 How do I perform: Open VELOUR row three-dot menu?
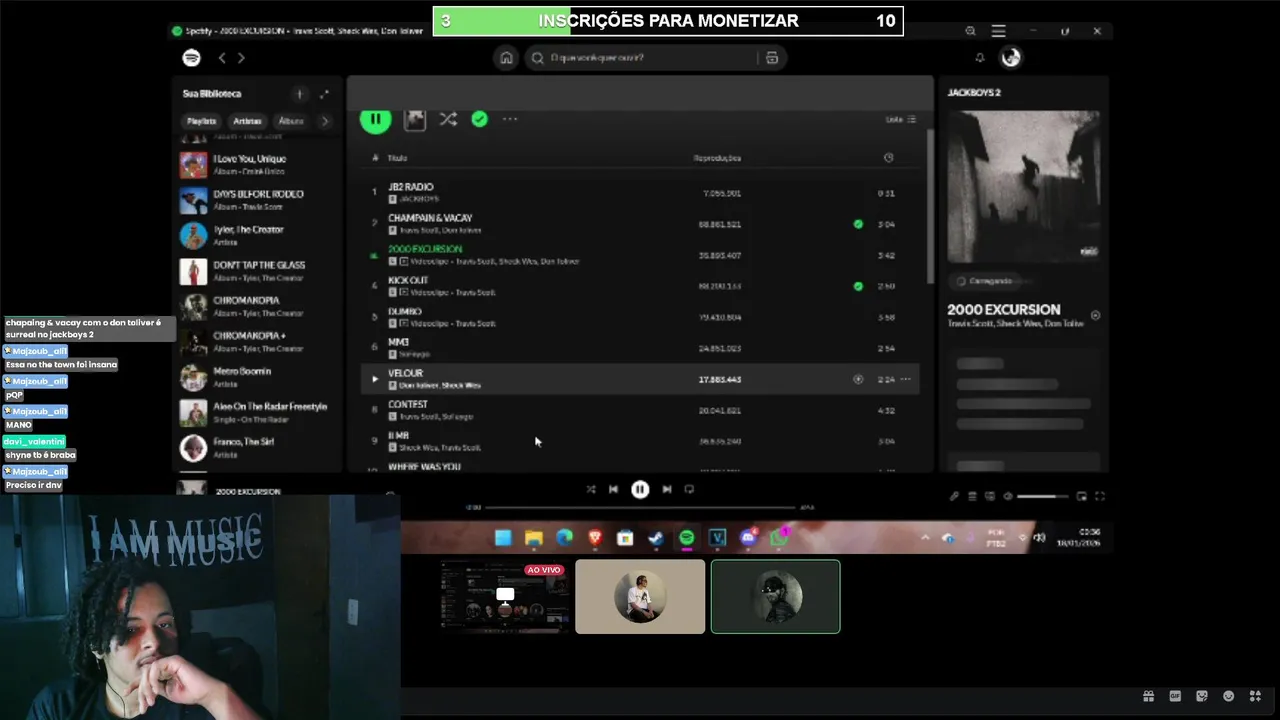click(905, 379)
